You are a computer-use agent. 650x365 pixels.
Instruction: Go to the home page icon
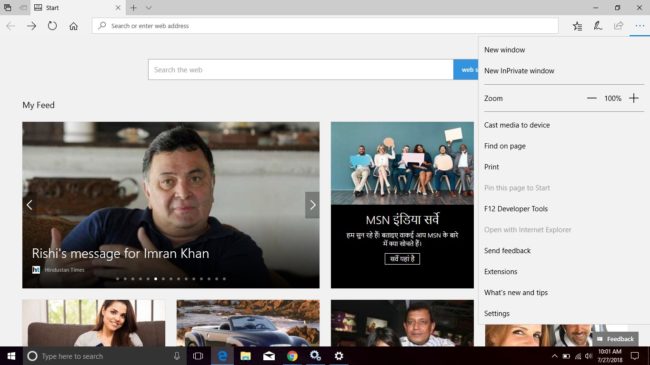coord(73,26)
